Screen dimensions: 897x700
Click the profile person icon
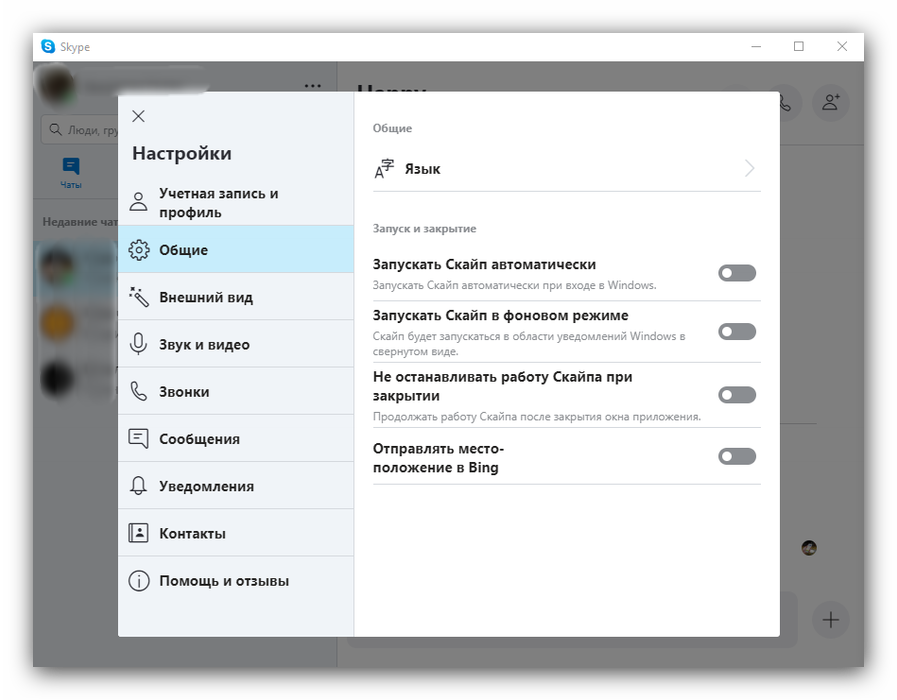click(x=138, y=202)
